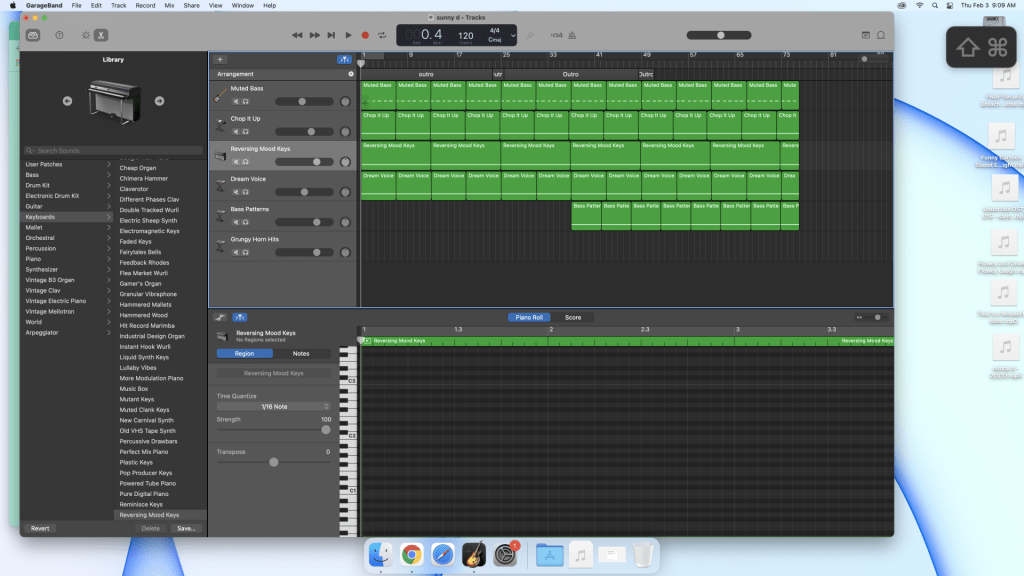
Task: Open the Mix menu in the menu bar
Action: tap(169, 5)
